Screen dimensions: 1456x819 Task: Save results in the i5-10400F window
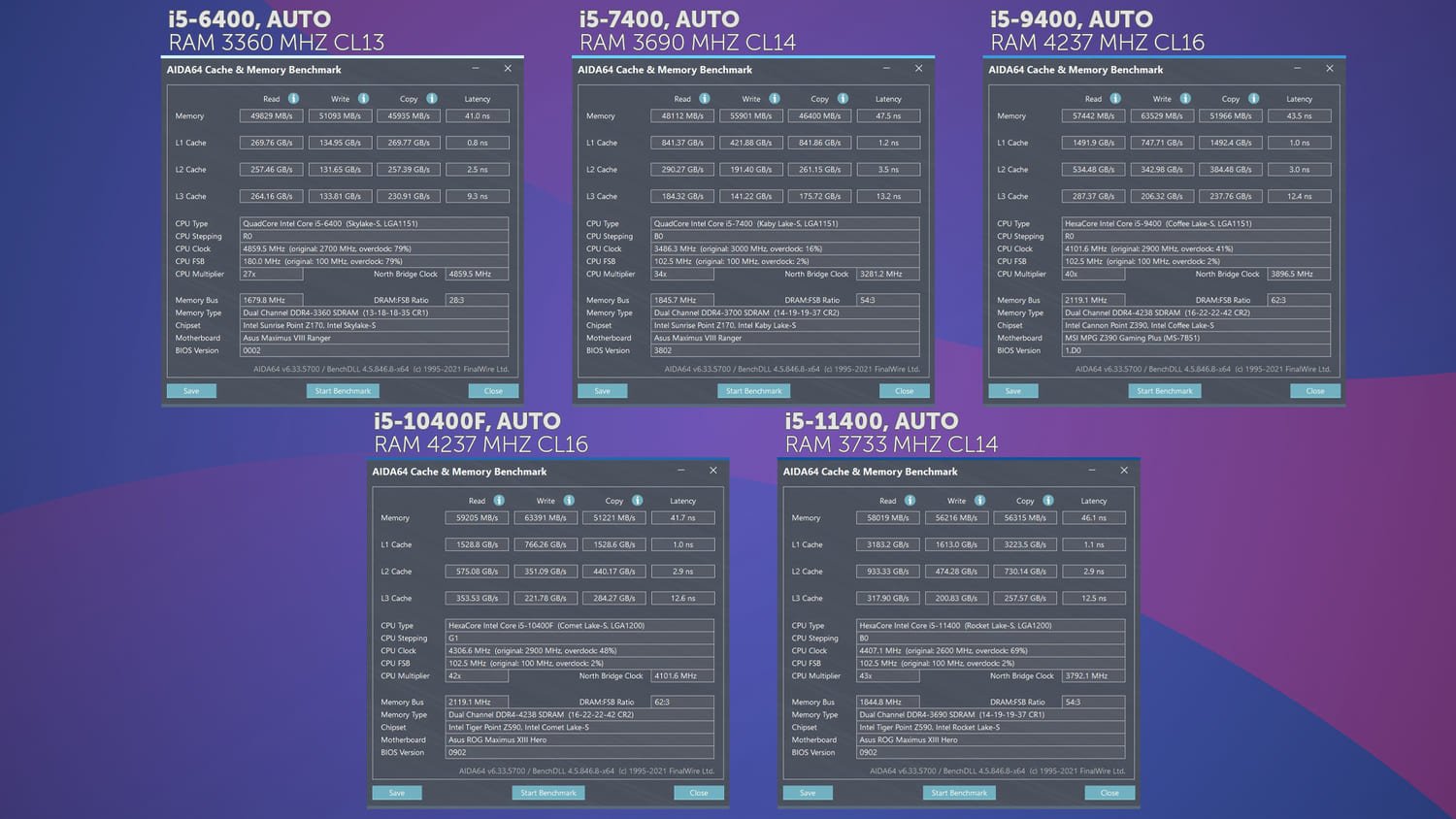point(397,793)
